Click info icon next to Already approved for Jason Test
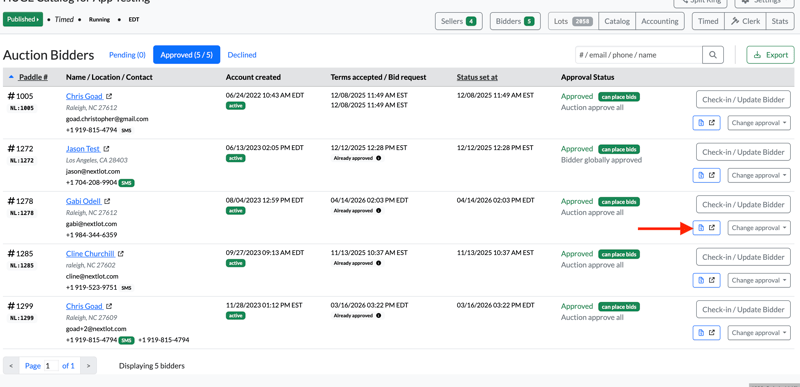800x387 pixels. pyautogui.click(x=379, y=158)
